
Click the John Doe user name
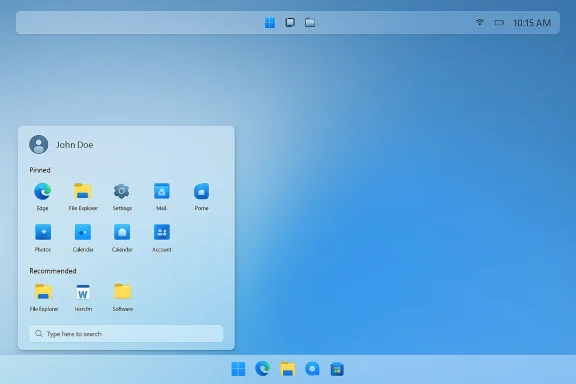(x=75, y=145)
